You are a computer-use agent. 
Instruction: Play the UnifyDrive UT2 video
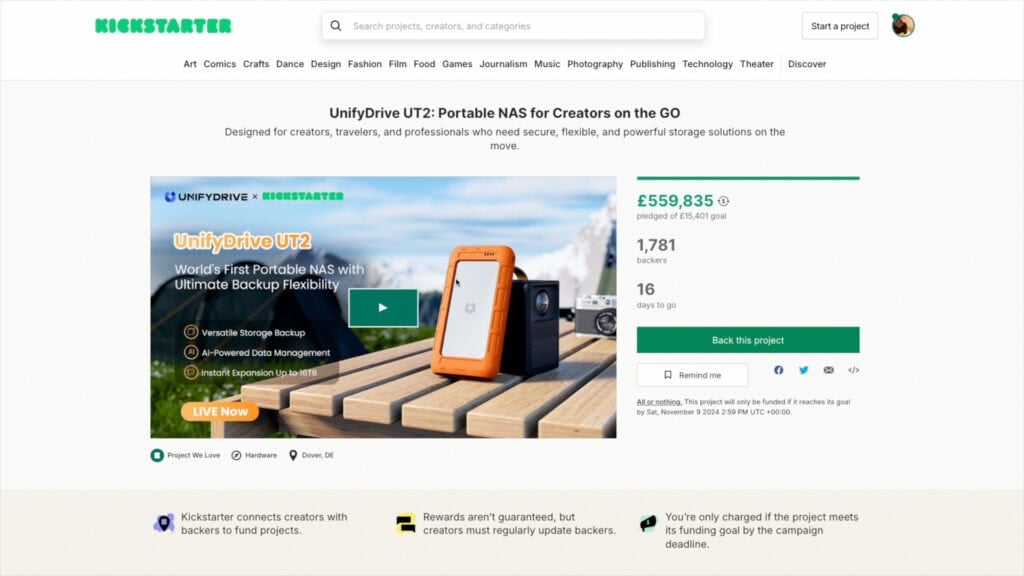click(x=383, y=308)
